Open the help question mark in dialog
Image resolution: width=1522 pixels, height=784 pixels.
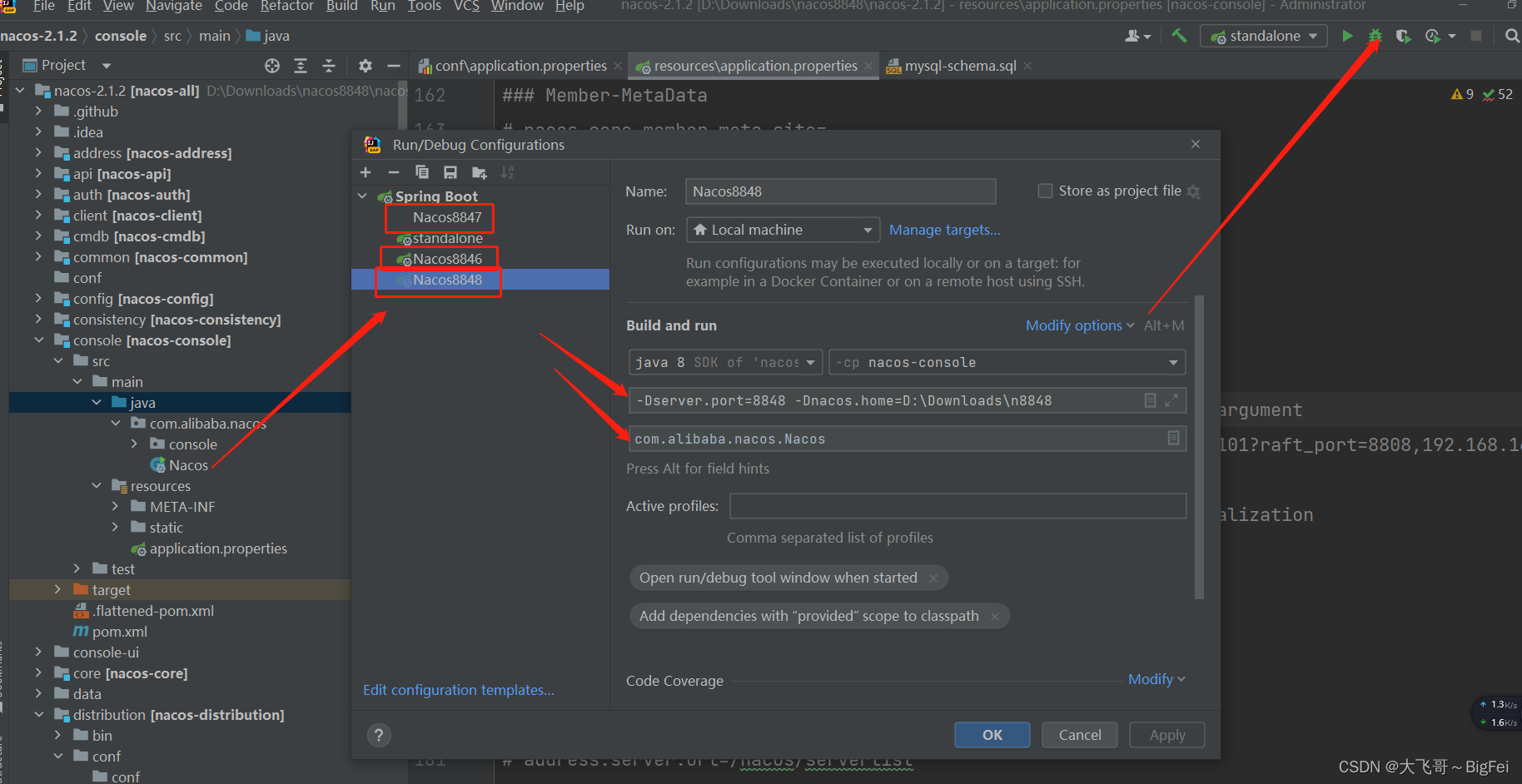pos(379,735)
